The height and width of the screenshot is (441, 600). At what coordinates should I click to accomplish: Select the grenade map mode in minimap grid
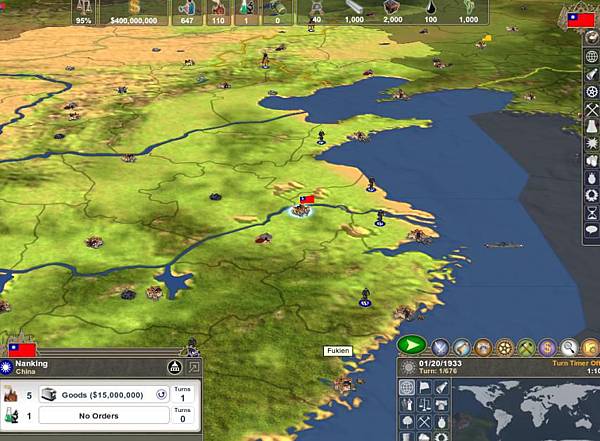442,422
